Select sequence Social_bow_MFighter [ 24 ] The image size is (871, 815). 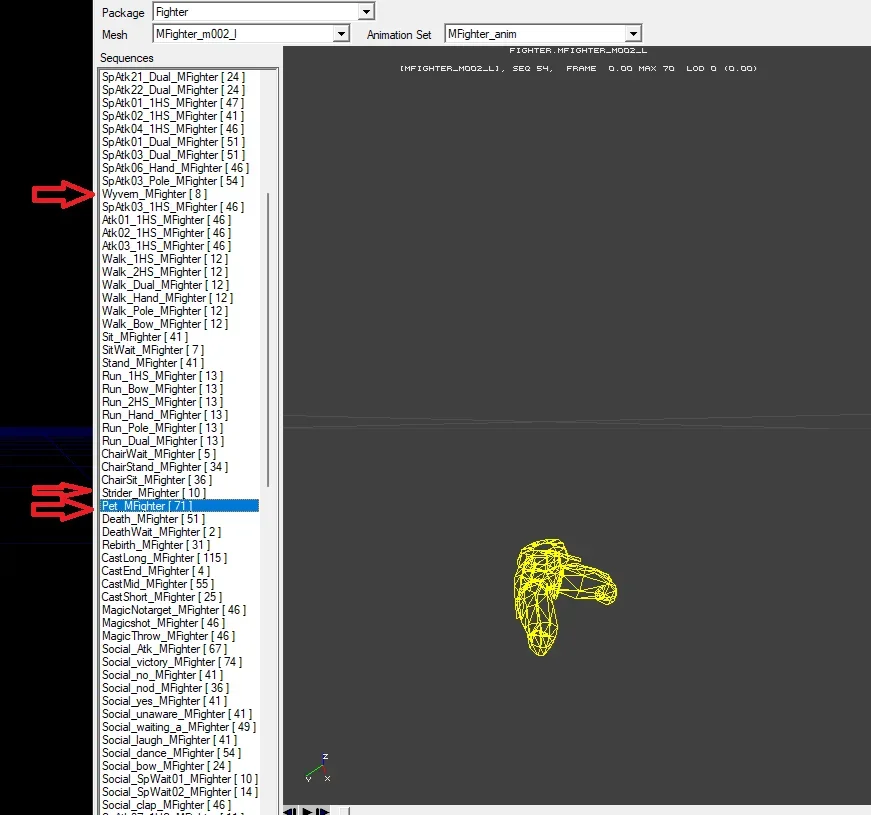pos(166,766)
